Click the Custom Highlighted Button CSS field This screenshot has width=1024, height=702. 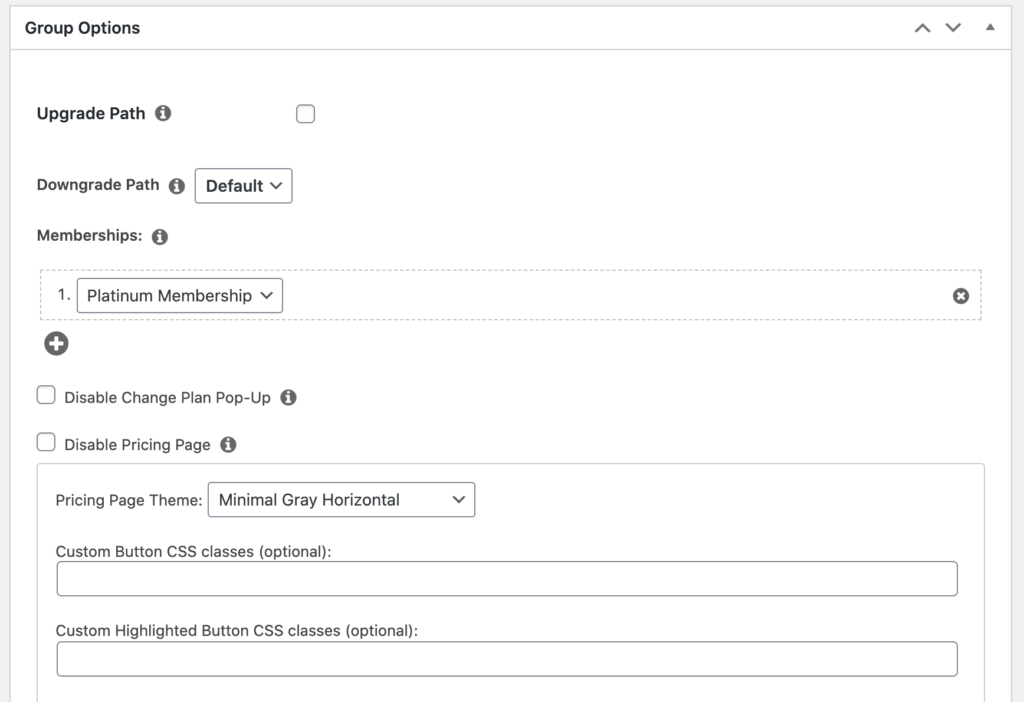pos(506,659)
